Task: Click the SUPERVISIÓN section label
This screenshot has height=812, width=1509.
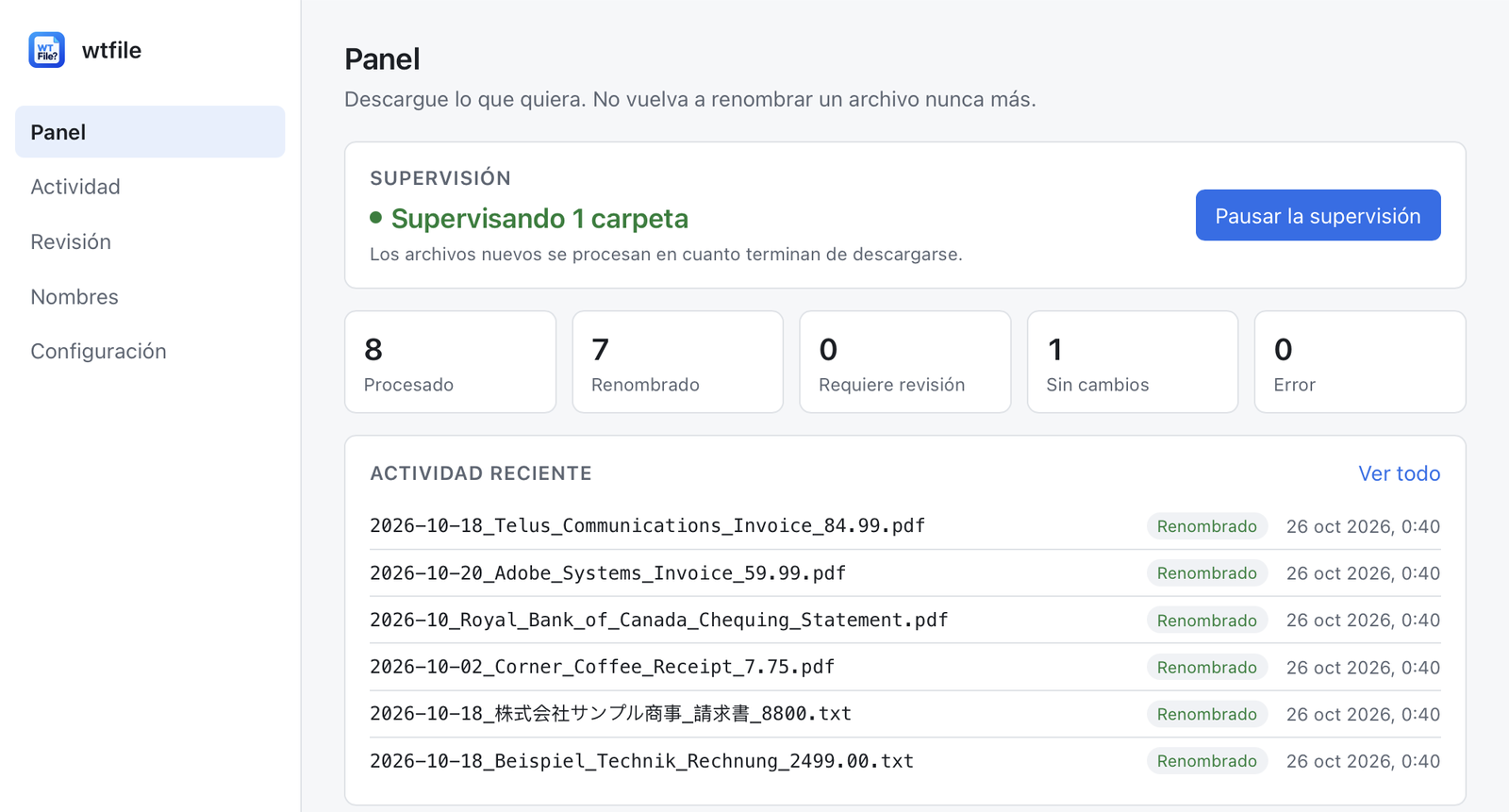Action: point(440,178)
